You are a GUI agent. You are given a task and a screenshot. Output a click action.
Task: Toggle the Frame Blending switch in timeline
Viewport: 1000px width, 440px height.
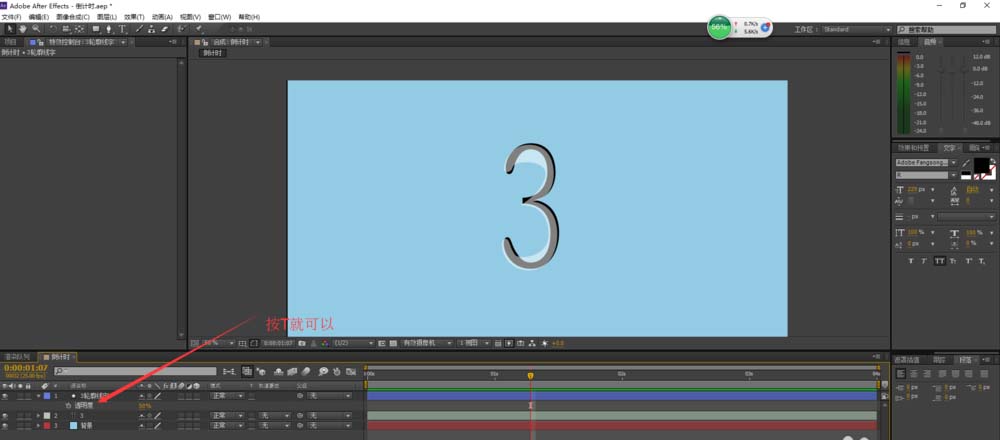[292, 371]
